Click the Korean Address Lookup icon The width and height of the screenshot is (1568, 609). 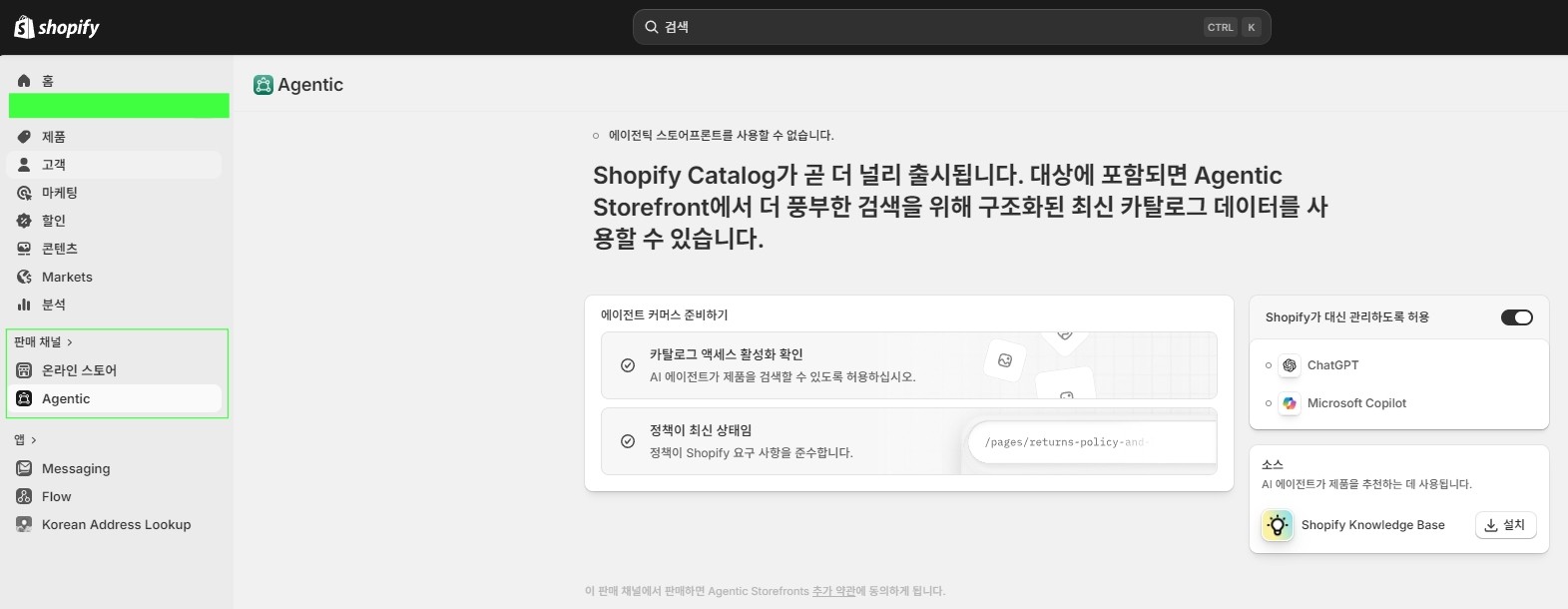(24, 524)
